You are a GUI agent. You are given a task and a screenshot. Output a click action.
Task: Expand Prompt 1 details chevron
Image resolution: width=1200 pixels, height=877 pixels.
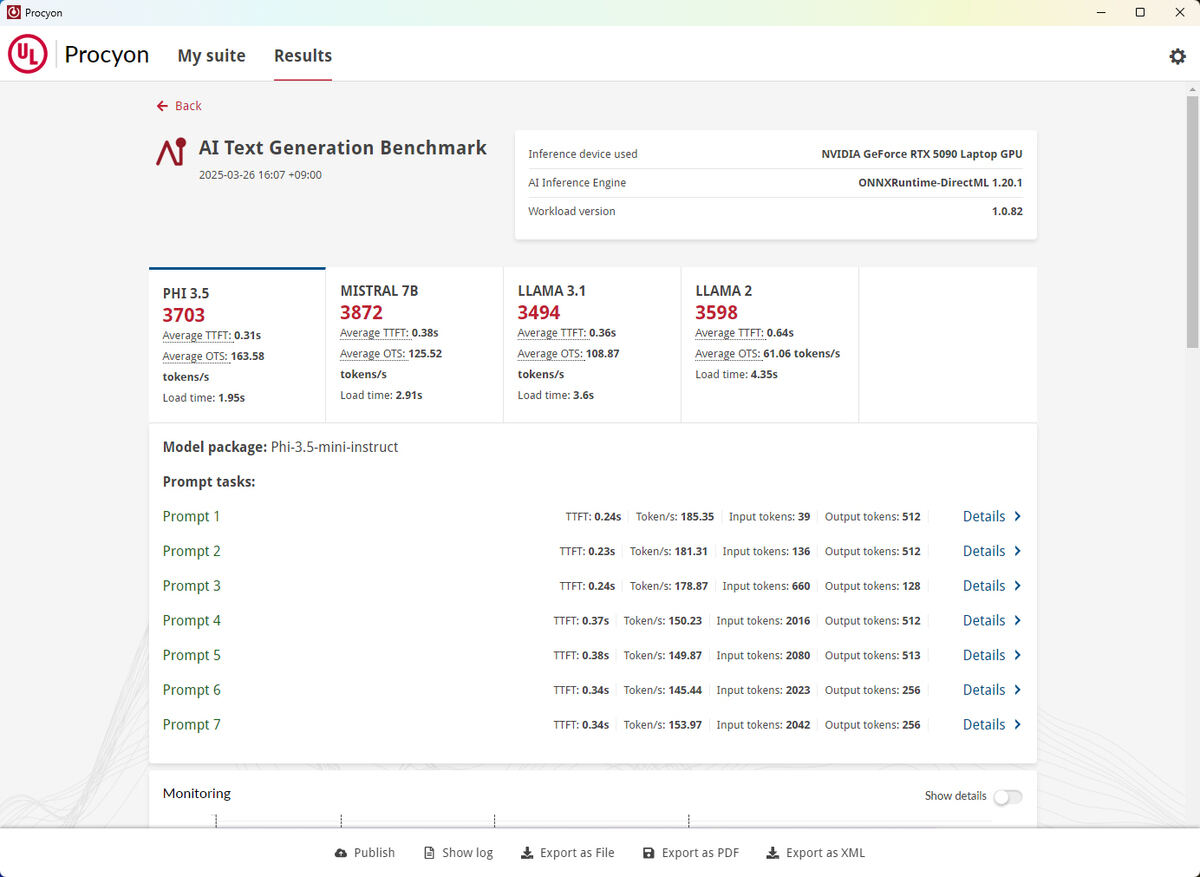pyautogui.click(x=1018, y=517)
